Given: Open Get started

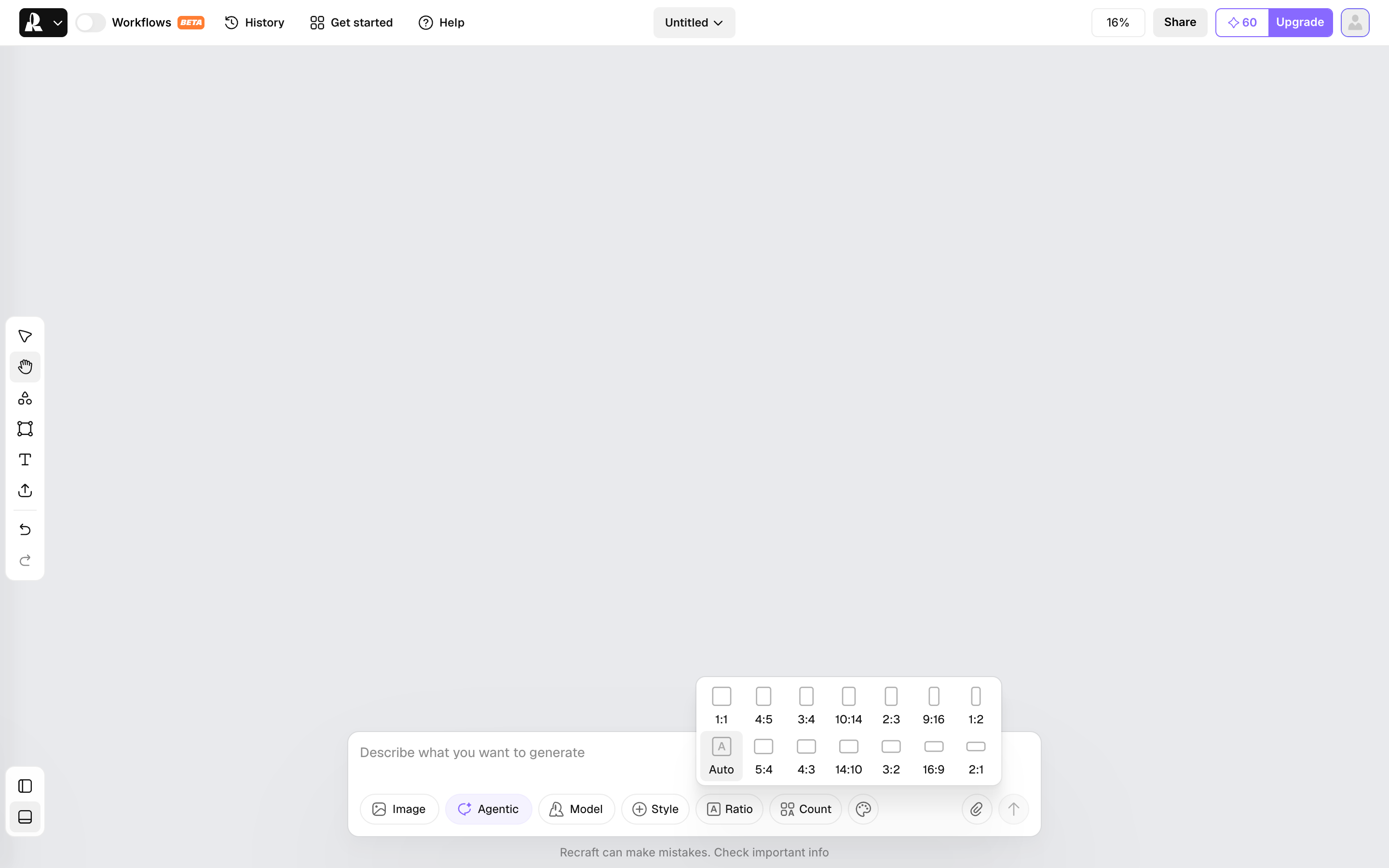Looking at the screenshot, I should tap(351, 22).
